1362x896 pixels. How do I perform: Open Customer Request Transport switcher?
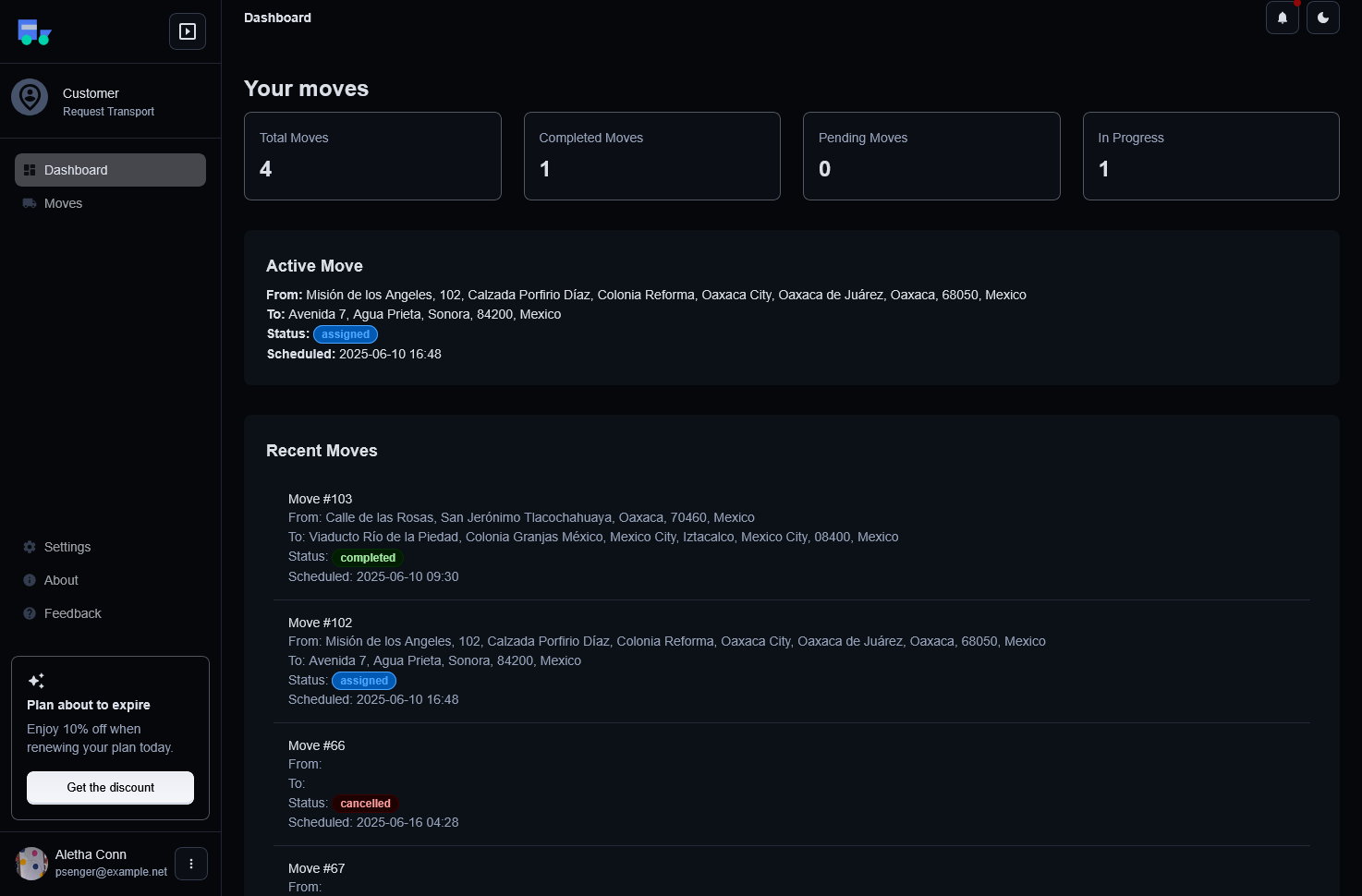tap(110, 102)
